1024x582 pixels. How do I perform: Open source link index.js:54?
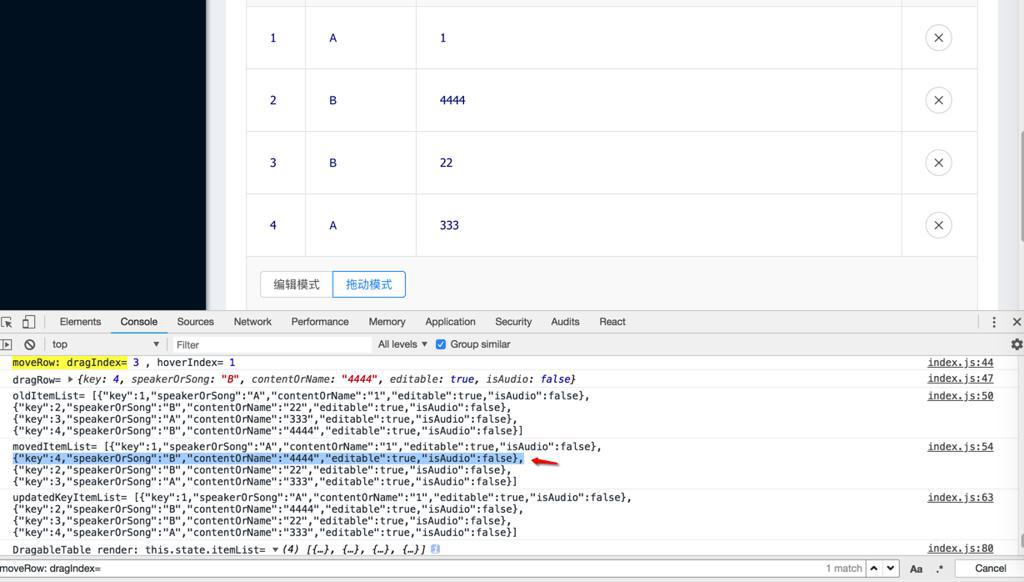point(960,447)
